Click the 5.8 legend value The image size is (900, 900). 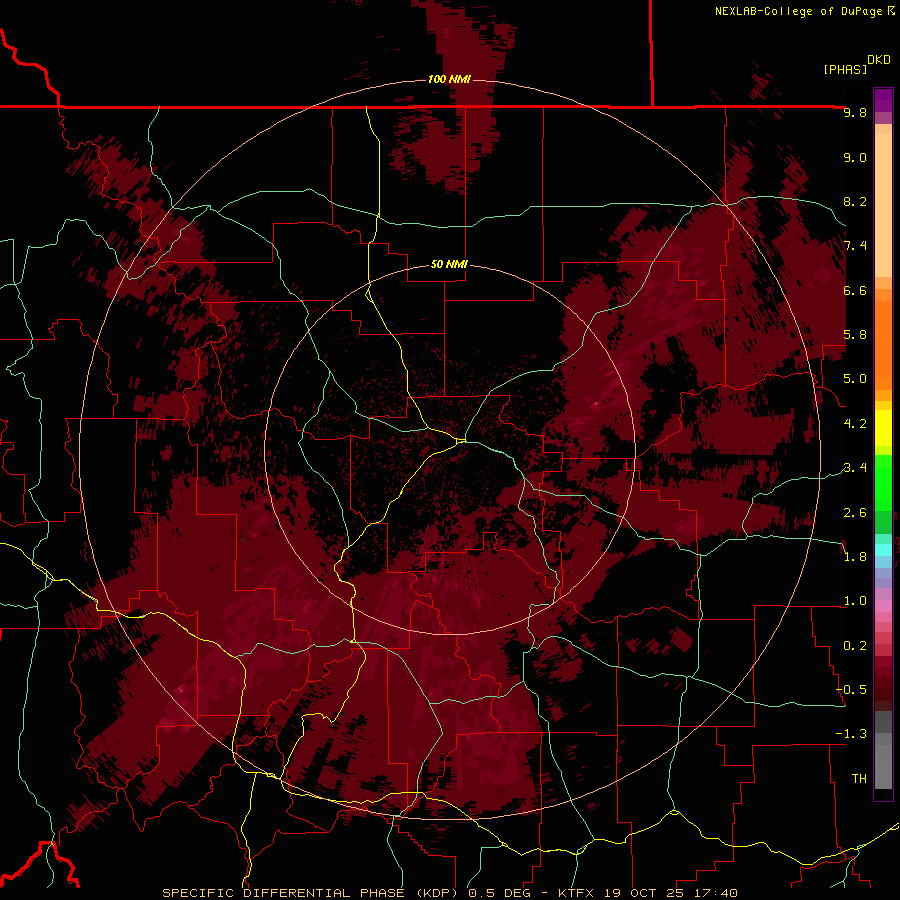855,335
